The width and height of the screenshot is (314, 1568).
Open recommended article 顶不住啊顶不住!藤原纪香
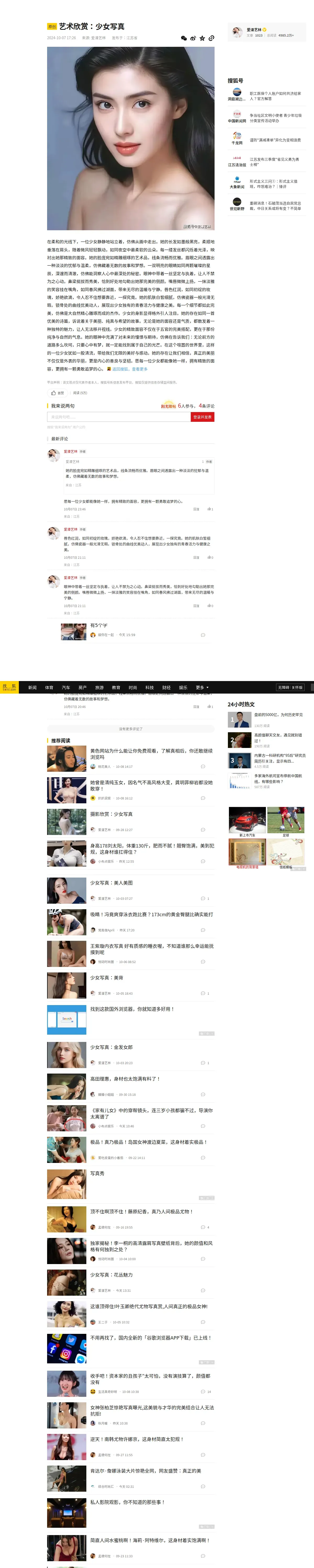click(x=142, y=1211)
